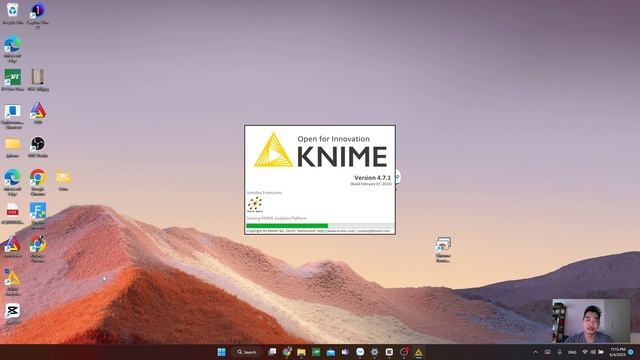640x360 pixels.
Task: Open File Explorer from the taskbar
Action: tap(301, 352)
